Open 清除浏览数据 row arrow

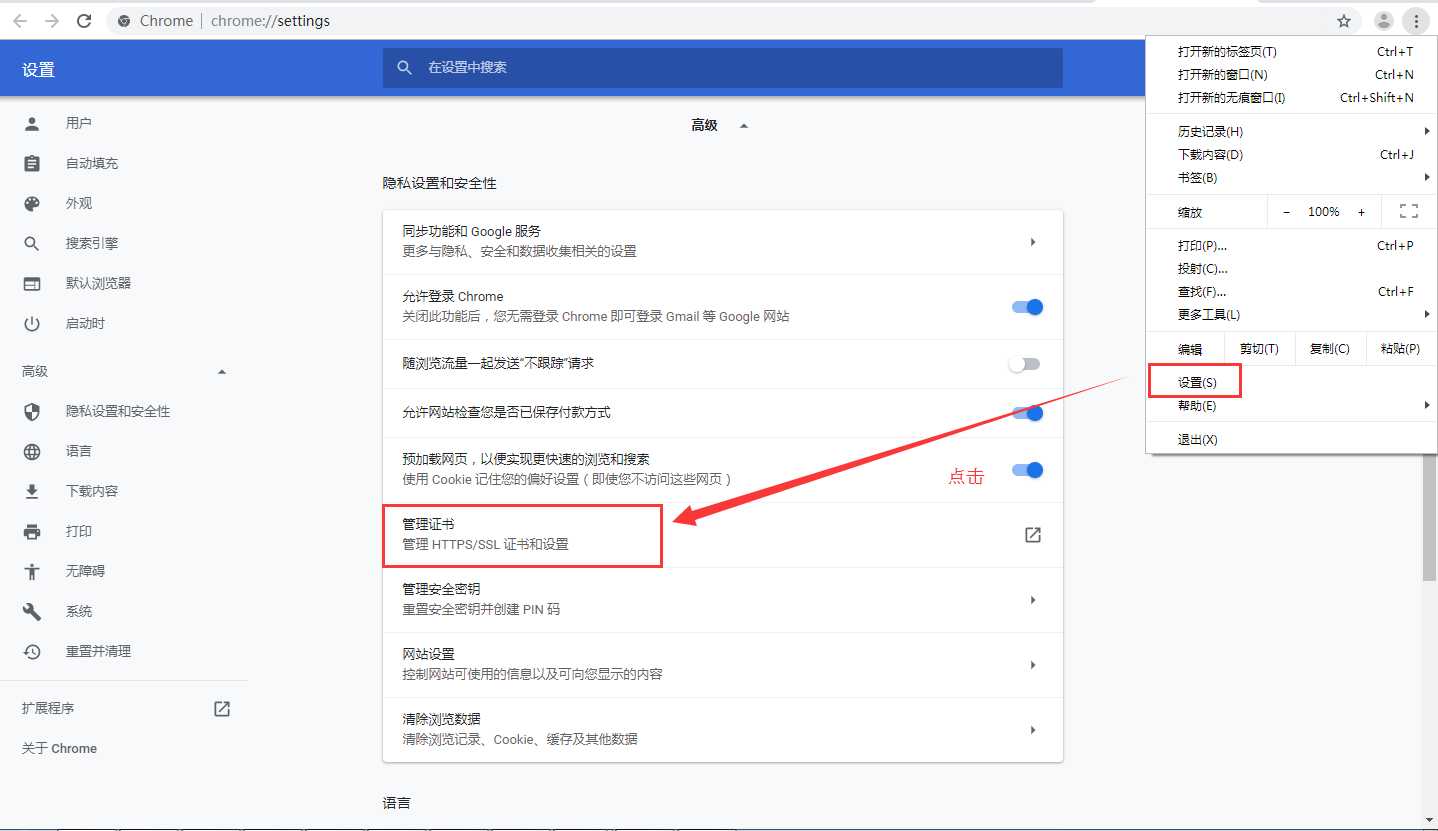(x=1033, y=730)
